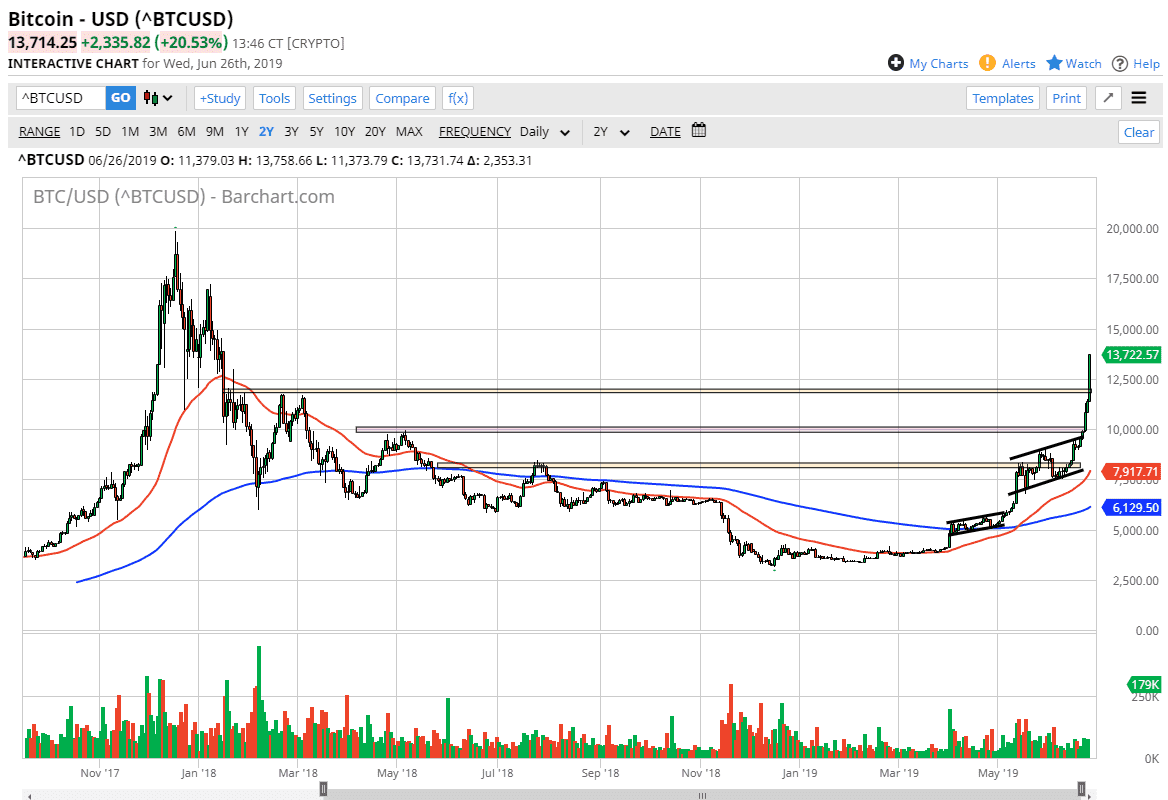Select the MAX range option
The image size is (1168, 800).
coord(409,131)
